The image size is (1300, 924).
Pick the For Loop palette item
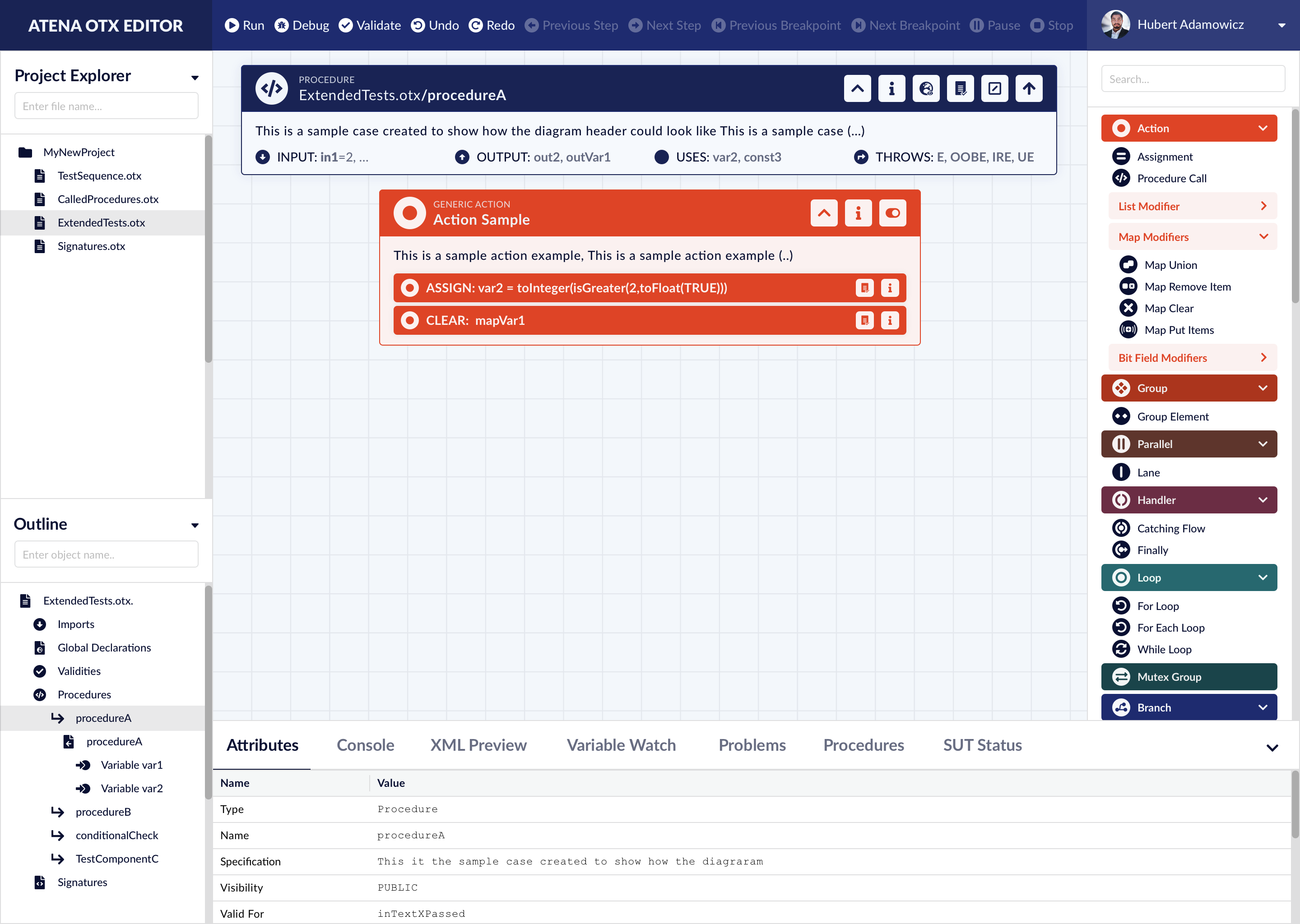coord(1146,606)
